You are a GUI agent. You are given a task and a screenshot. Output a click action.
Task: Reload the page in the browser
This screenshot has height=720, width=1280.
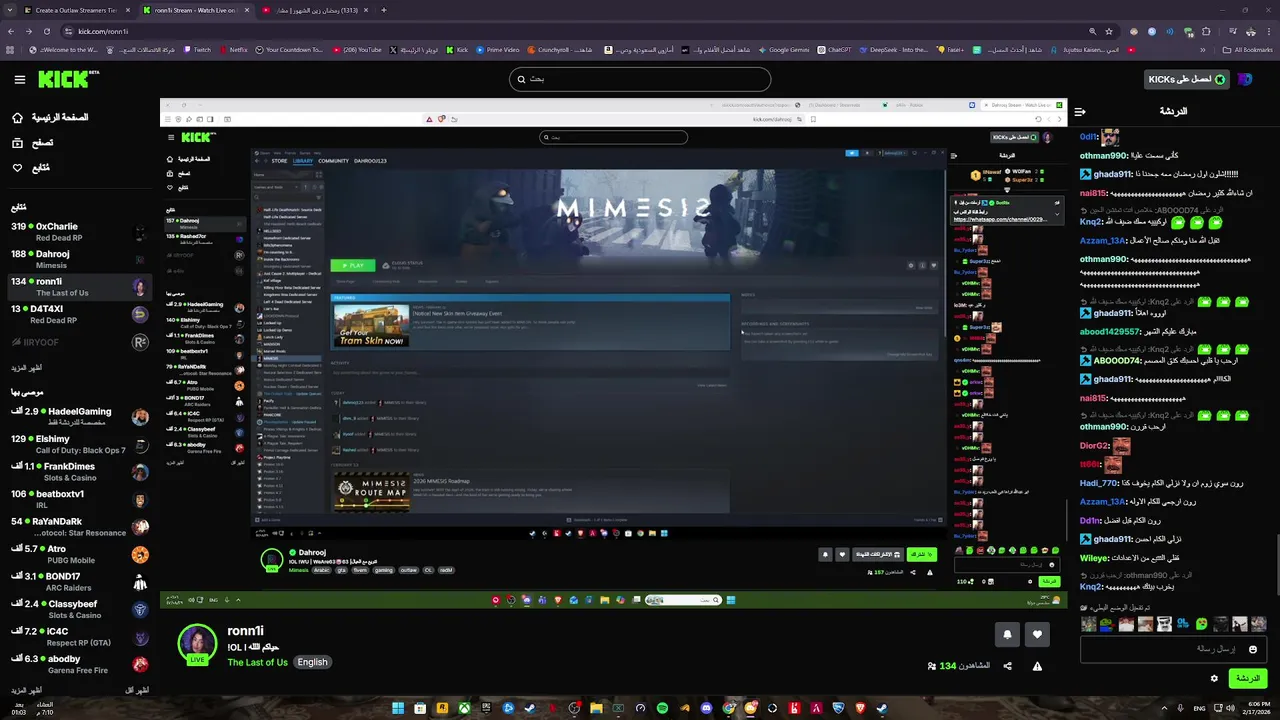click(x=46, y=31)
